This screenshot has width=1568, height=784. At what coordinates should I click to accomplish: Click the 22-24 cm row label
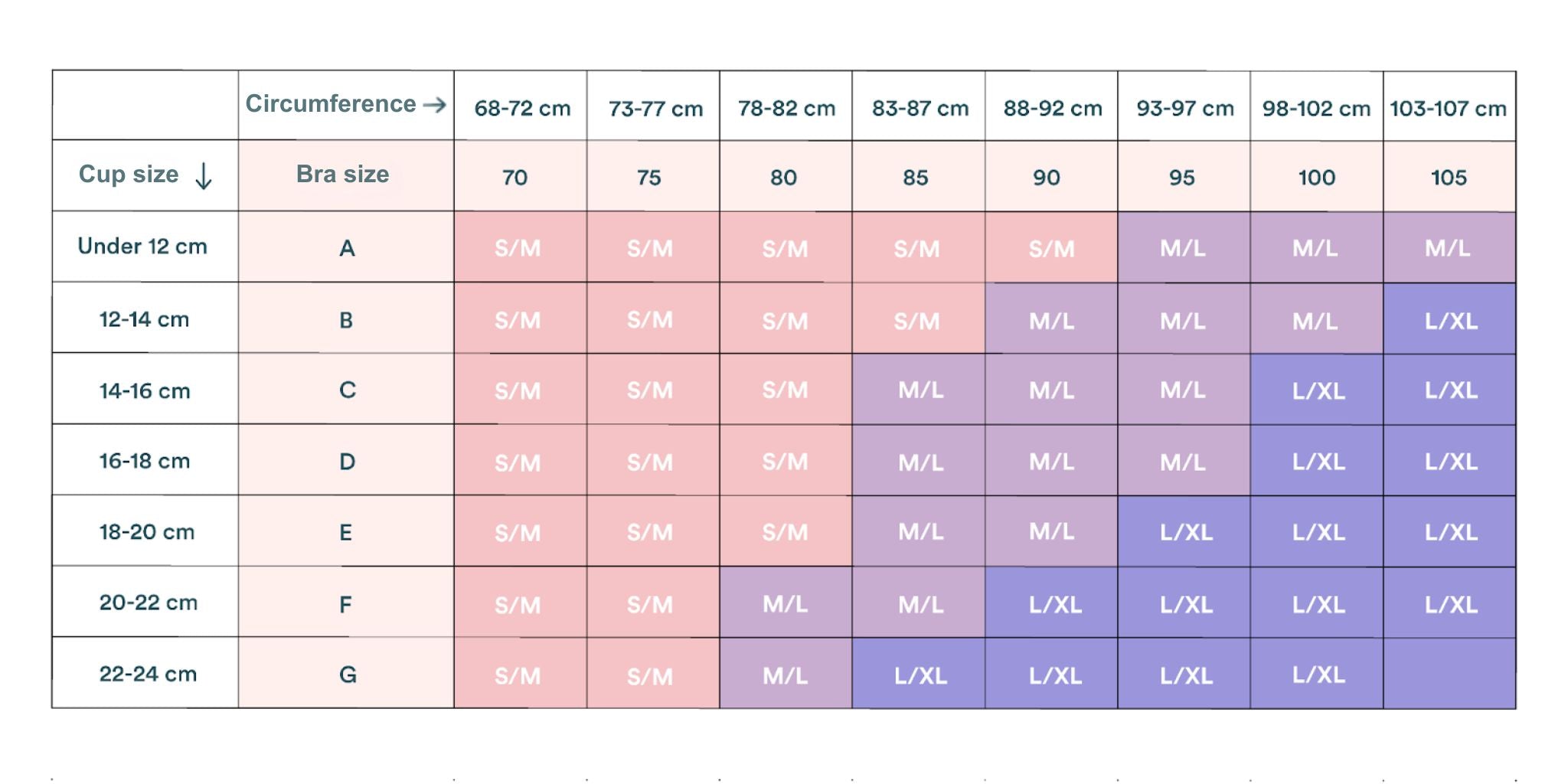[148, 674]
